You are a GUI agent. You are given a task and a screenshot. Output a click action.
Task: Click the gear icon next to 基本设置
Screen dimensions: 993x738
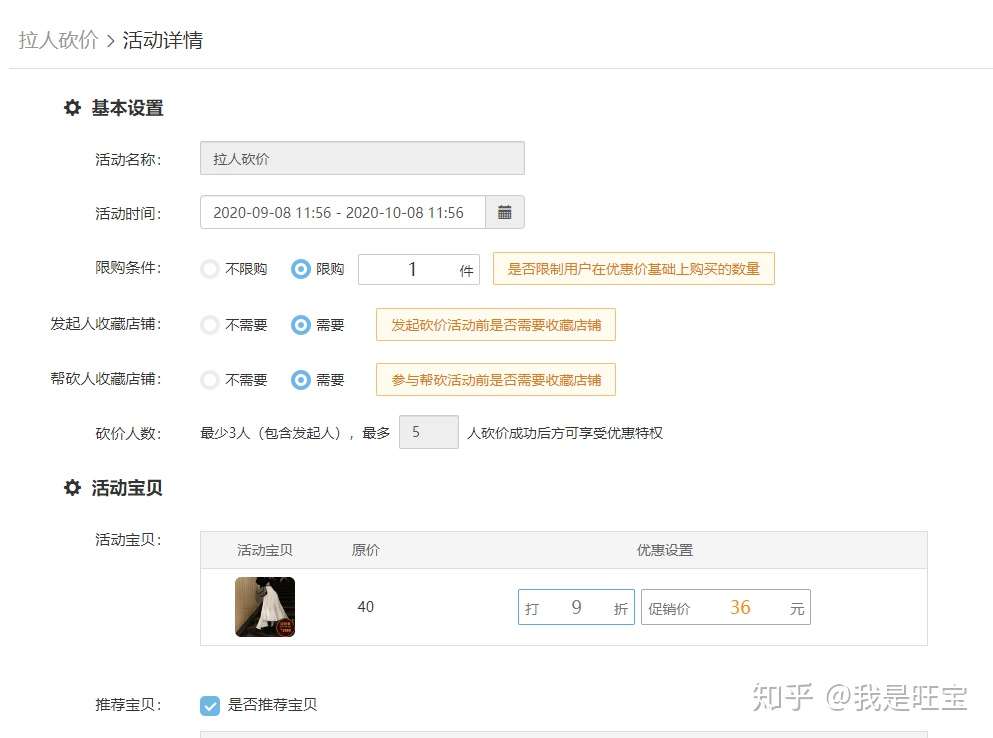tap(72, 108)
